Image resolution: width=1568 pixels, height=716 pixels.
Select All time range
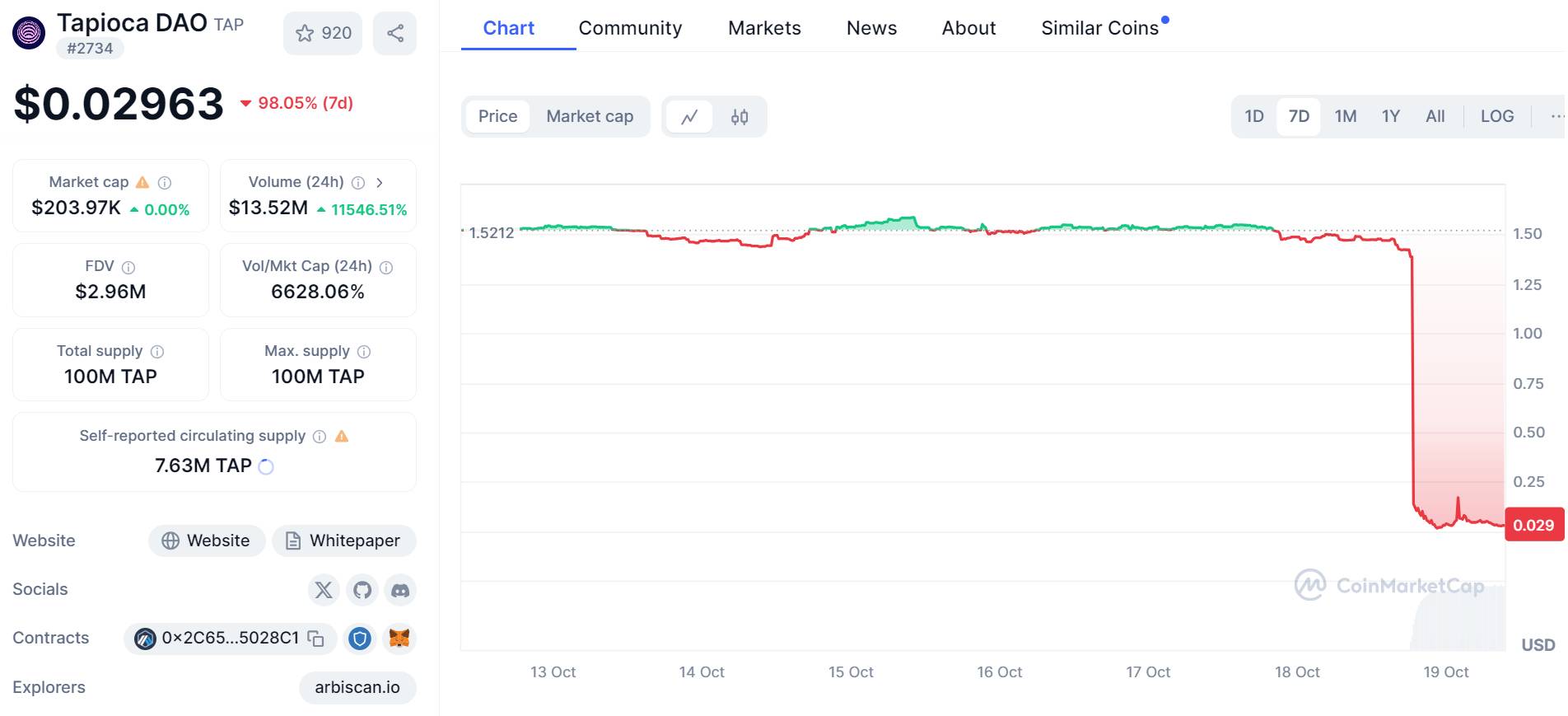(x=1435, y=116)
